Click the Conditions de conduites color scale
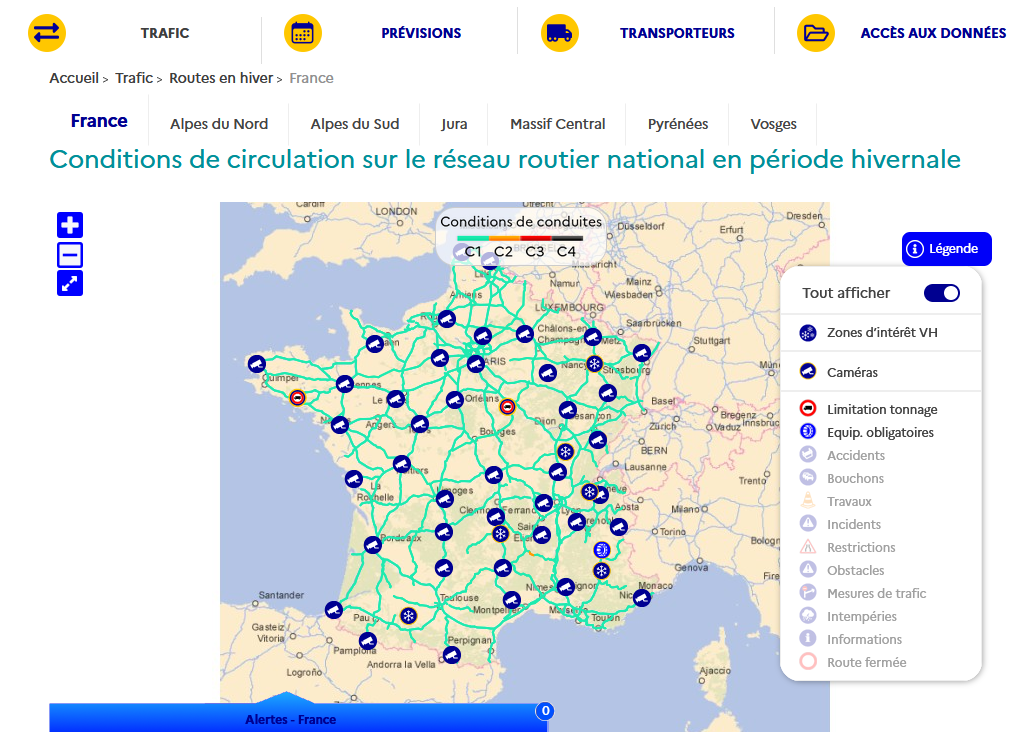Image resolution: width=1027 pixels, height=746 pixels. pyautogui.click(x=520, y=238)
